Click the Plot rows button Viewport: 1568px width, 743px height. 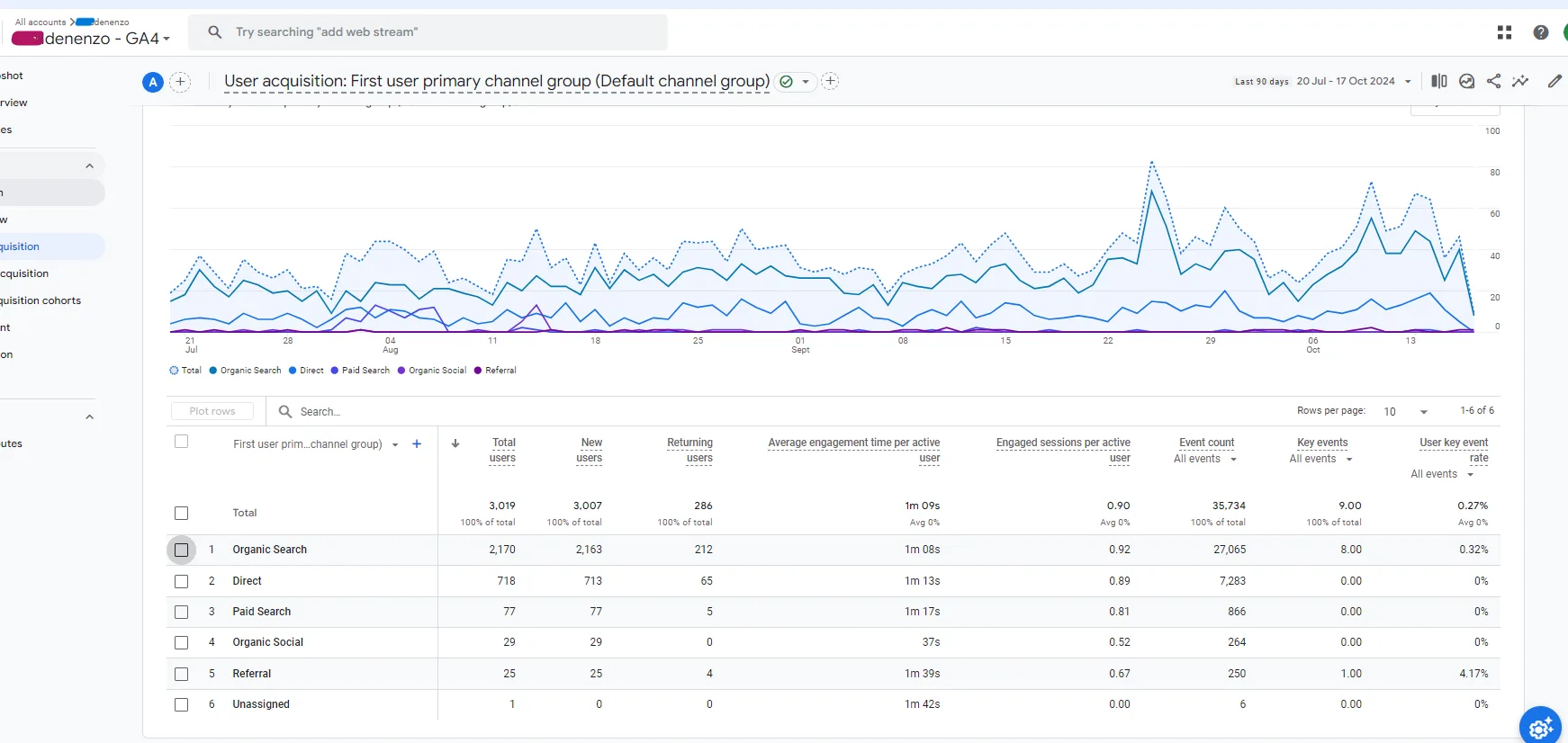pos(212,411)
